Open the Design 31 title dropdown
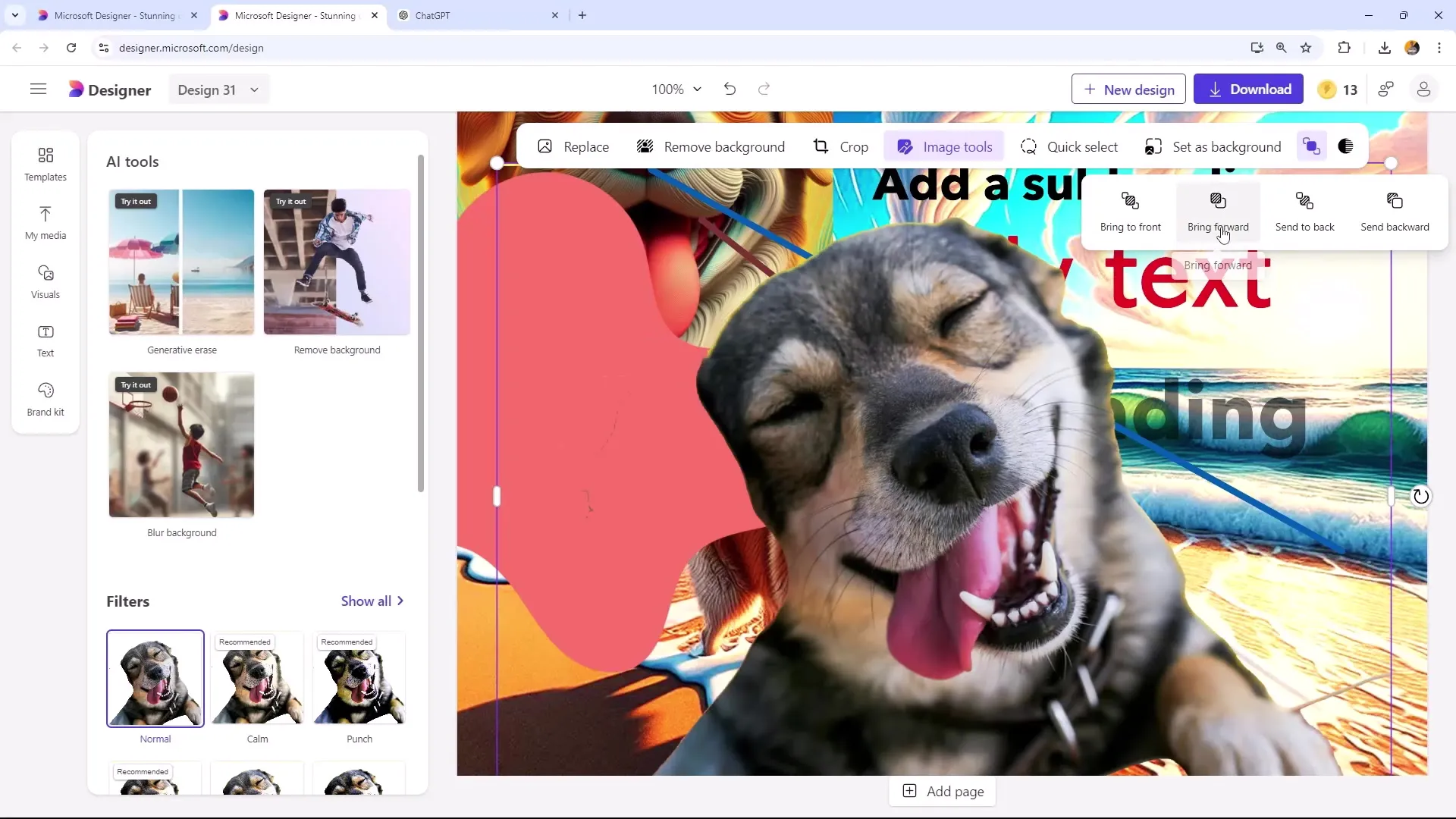 click(254, 90)
